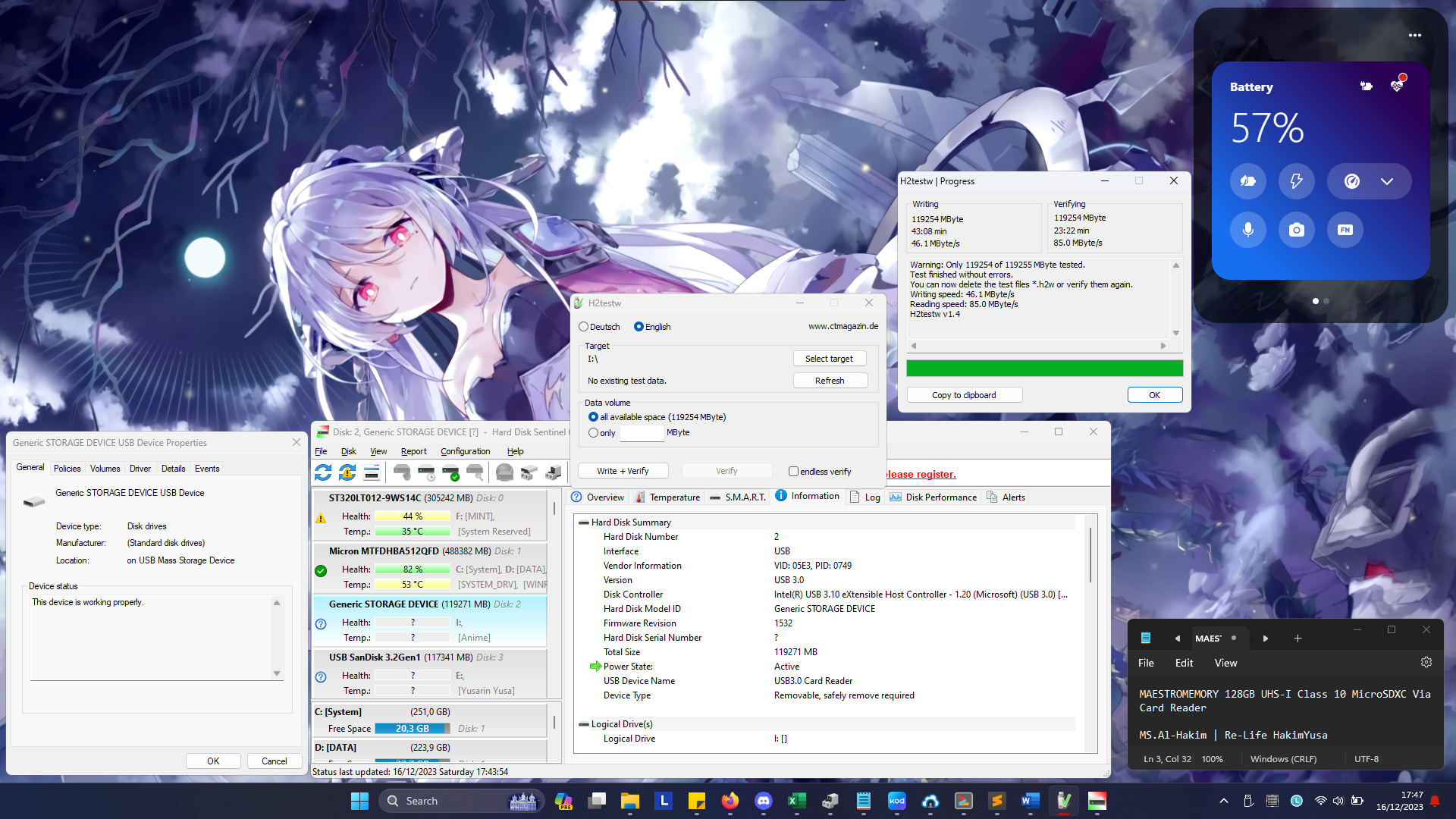Screen dimensions: 1456x819
Task: Open Firefox from the taskbar
Action: [730, 801]
